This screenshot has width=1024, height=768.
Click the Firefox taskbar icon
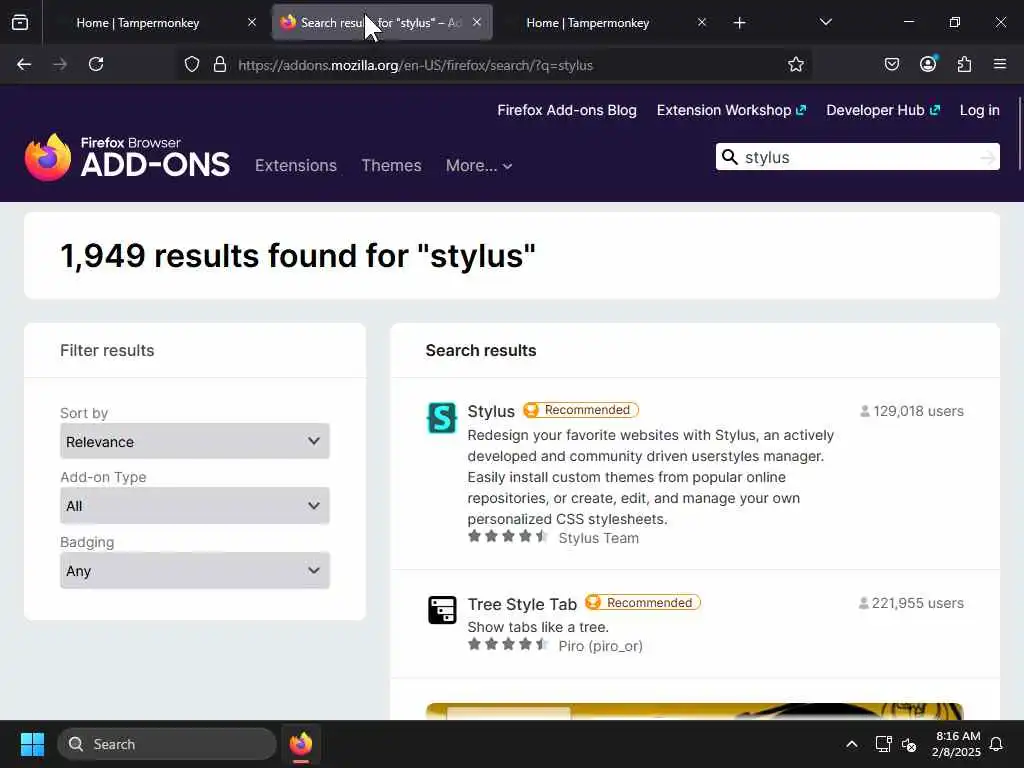tap(301, 744)
